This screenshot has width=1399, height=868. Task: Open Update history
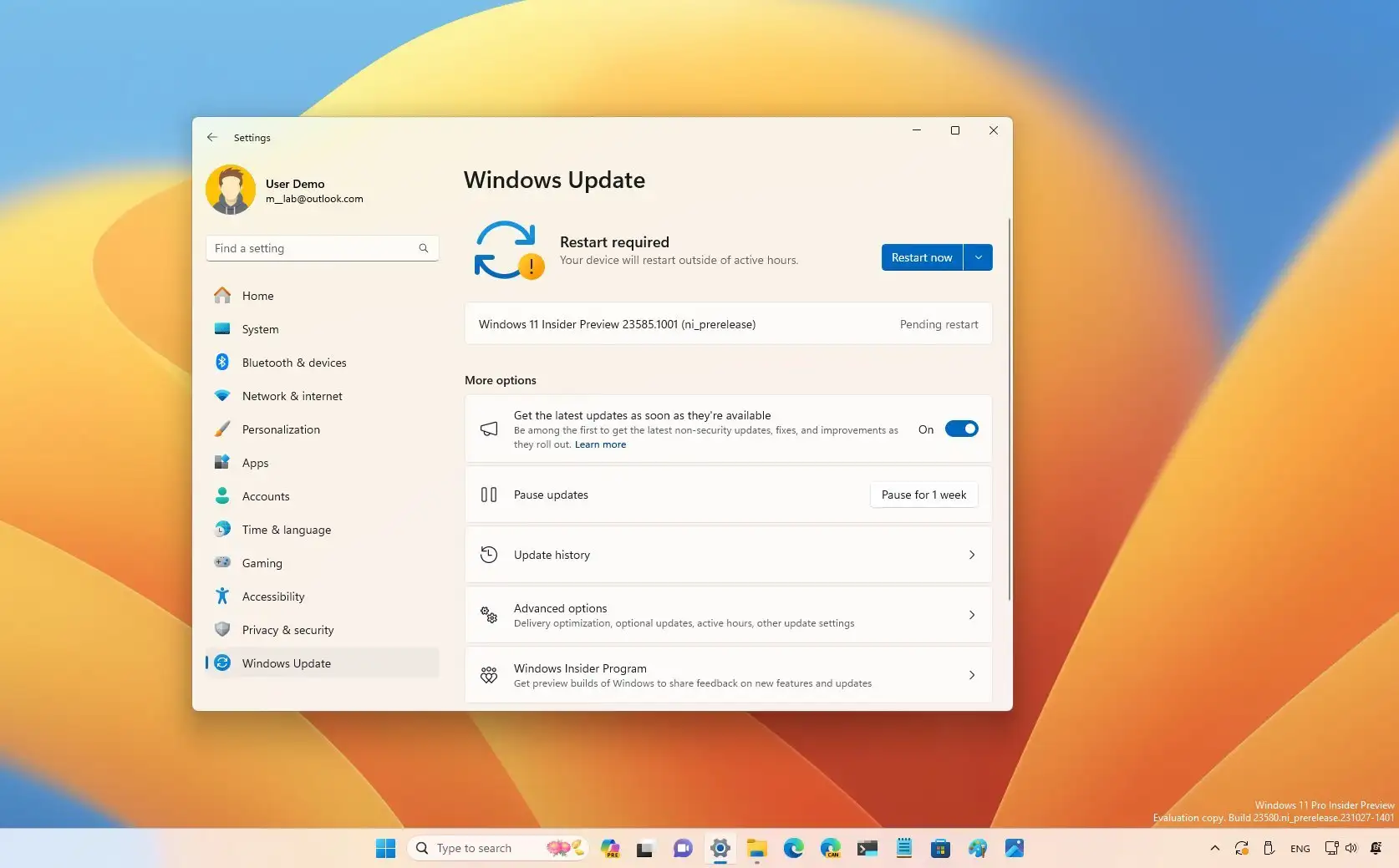729,555
